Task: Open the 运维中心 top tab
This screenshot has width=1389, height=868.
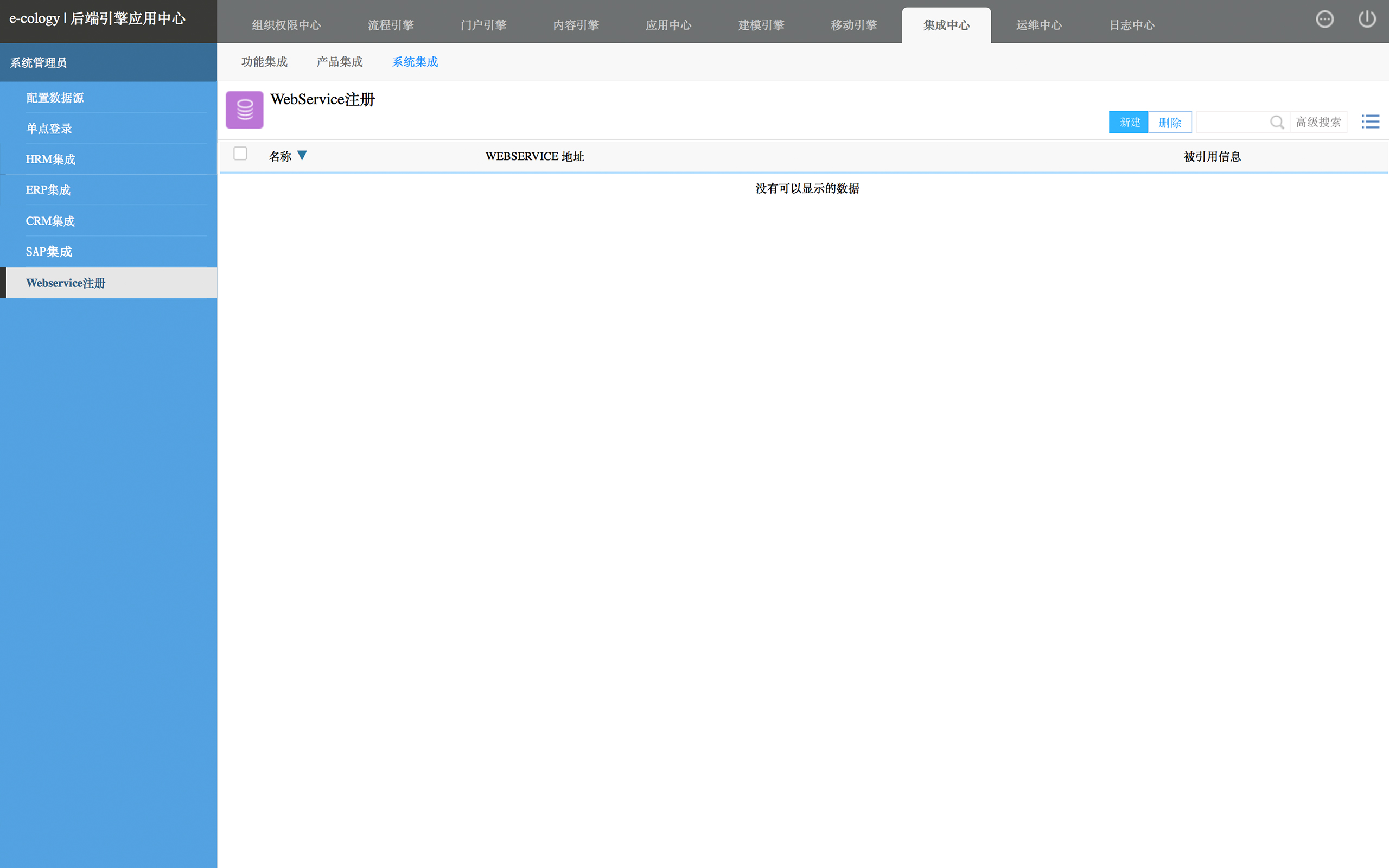Action: pyautogui.click(x=1039, y=25)
